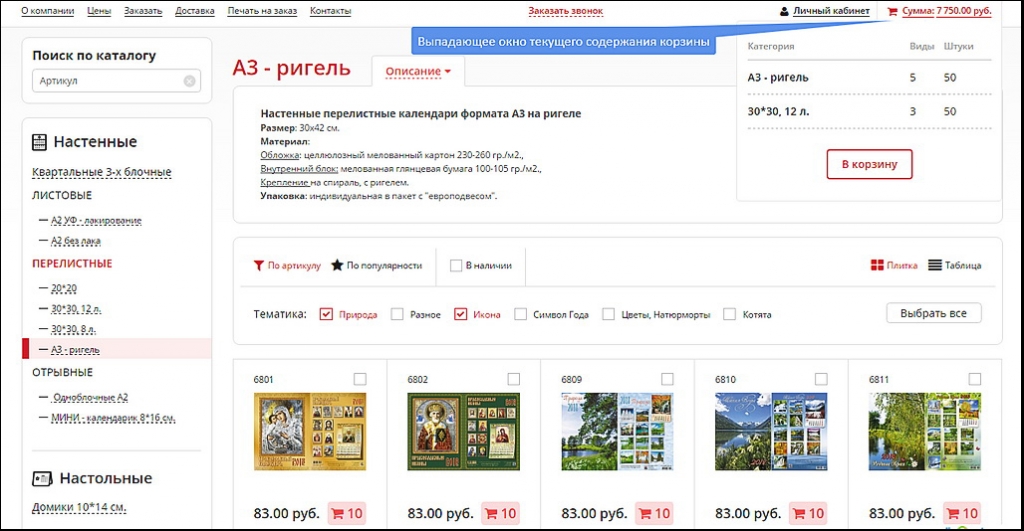Image resolution: width=1024 pixels, height=531 pixels.
Task: Open product 6809 nature calendar thumbnail
Action: click(x=617, y=432)
